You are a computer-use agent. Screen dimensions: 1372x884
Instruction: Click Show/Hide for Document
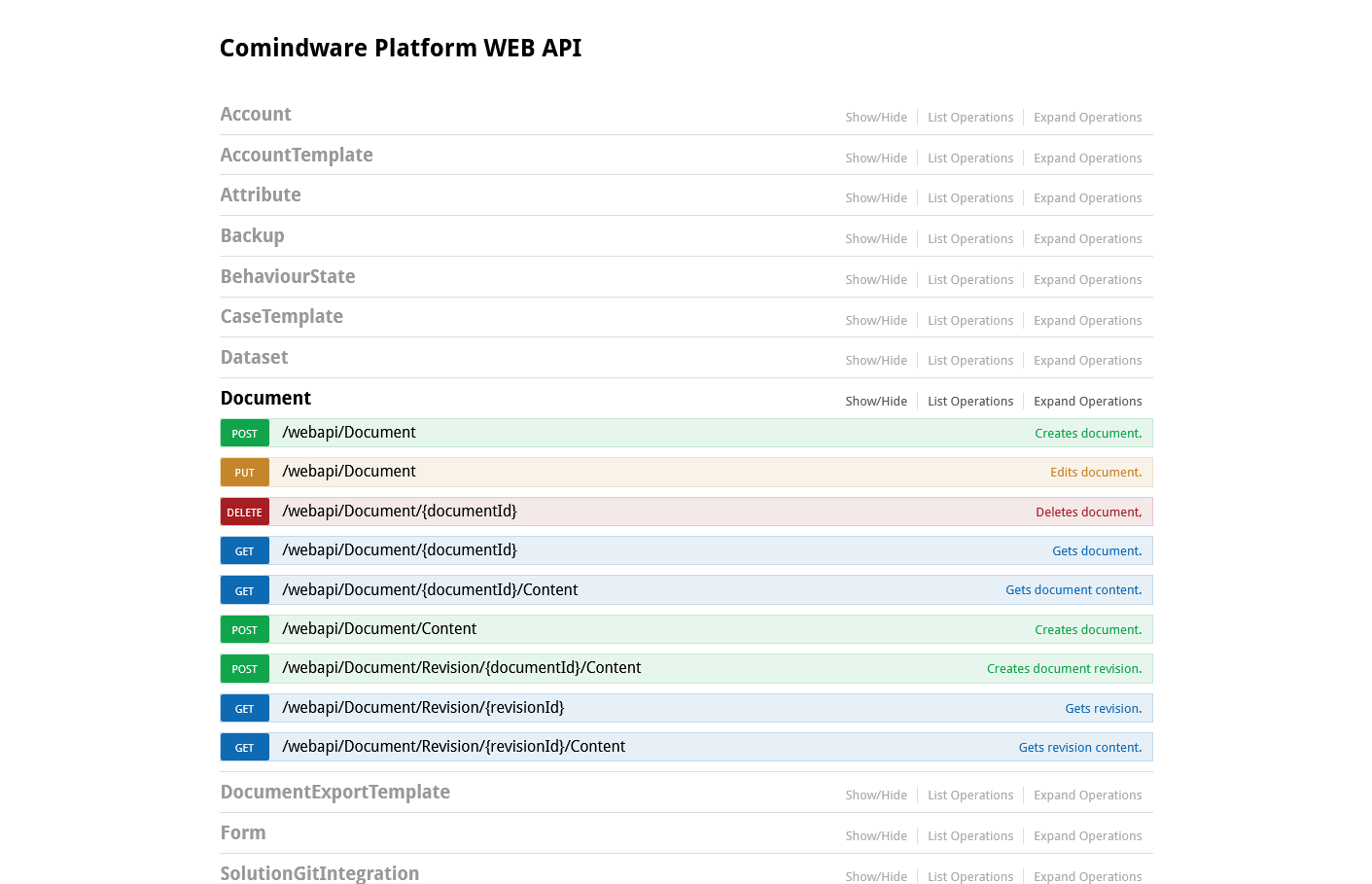[x=876, y=402]
